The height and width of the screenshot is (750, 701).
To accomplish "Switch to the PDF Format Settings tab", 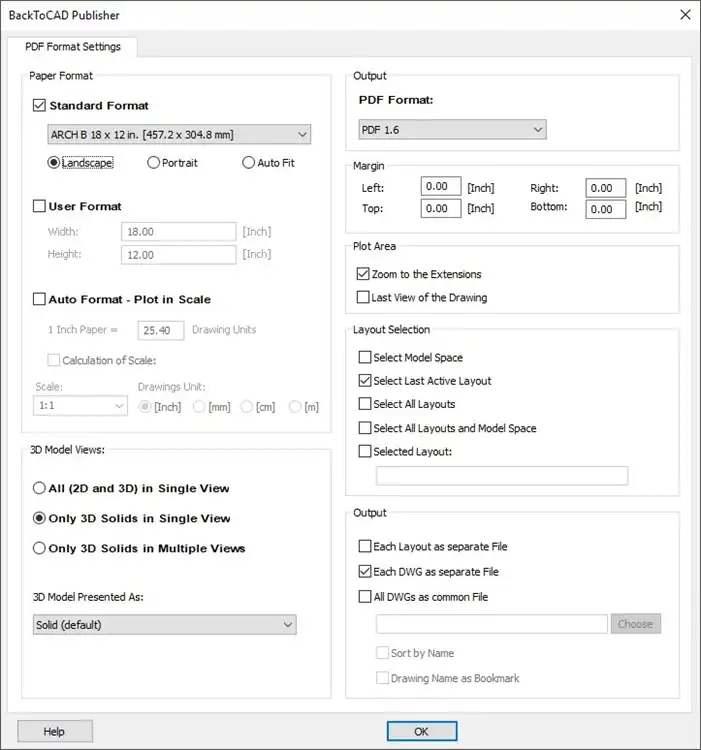I will pos(73,47).
